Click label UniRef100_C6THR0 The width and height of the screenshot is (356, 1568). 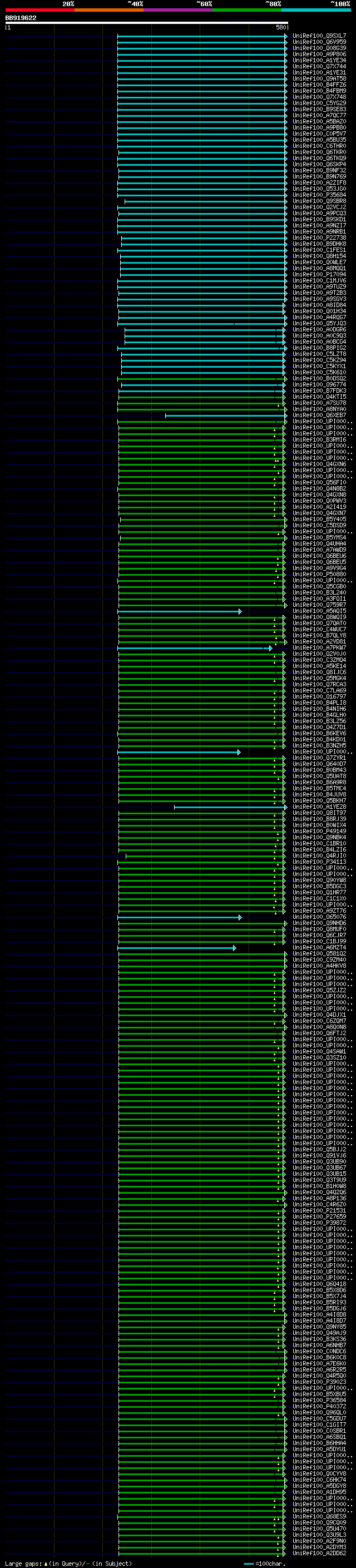click(x=319, y=146)
